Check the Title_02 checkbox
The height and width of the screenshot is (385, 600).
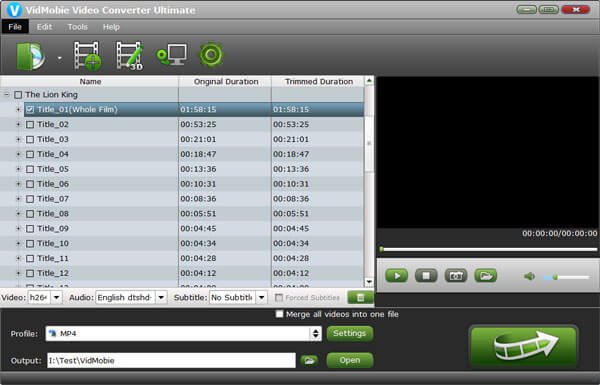(30, 125)
